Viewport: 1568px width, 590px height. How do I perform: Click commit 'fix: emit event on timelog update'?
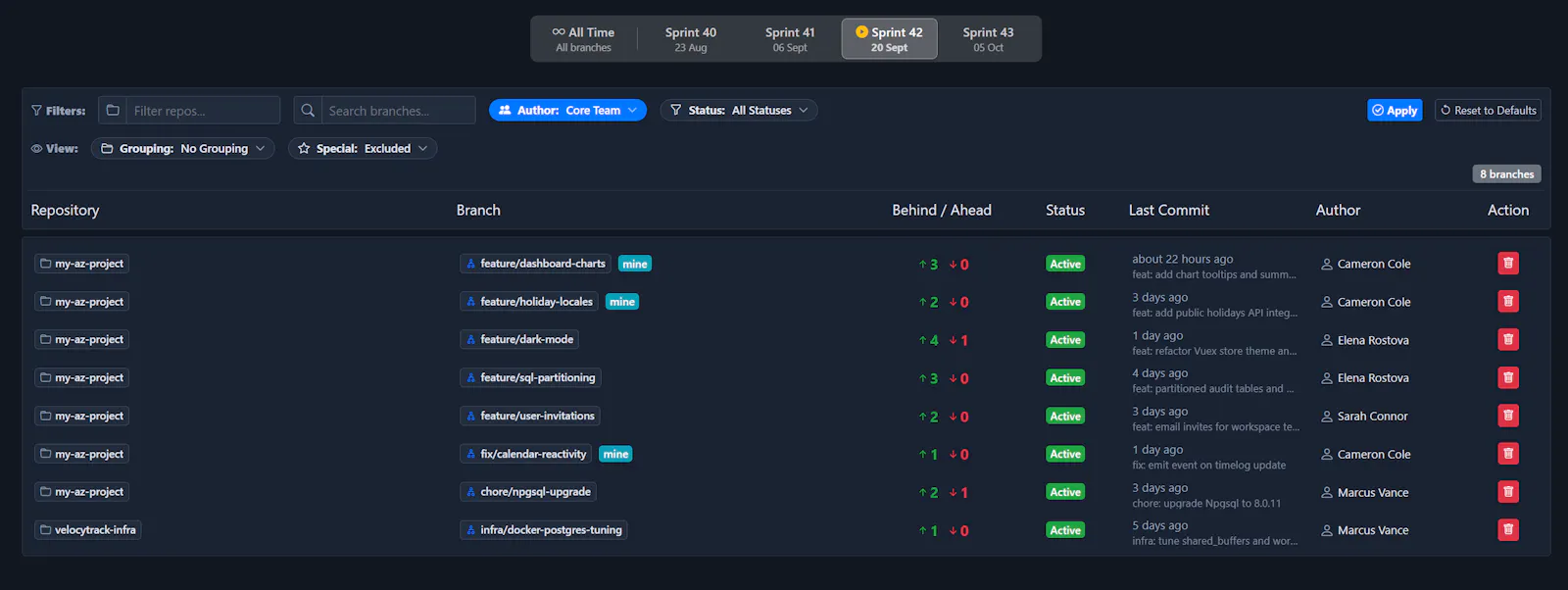1209,466
